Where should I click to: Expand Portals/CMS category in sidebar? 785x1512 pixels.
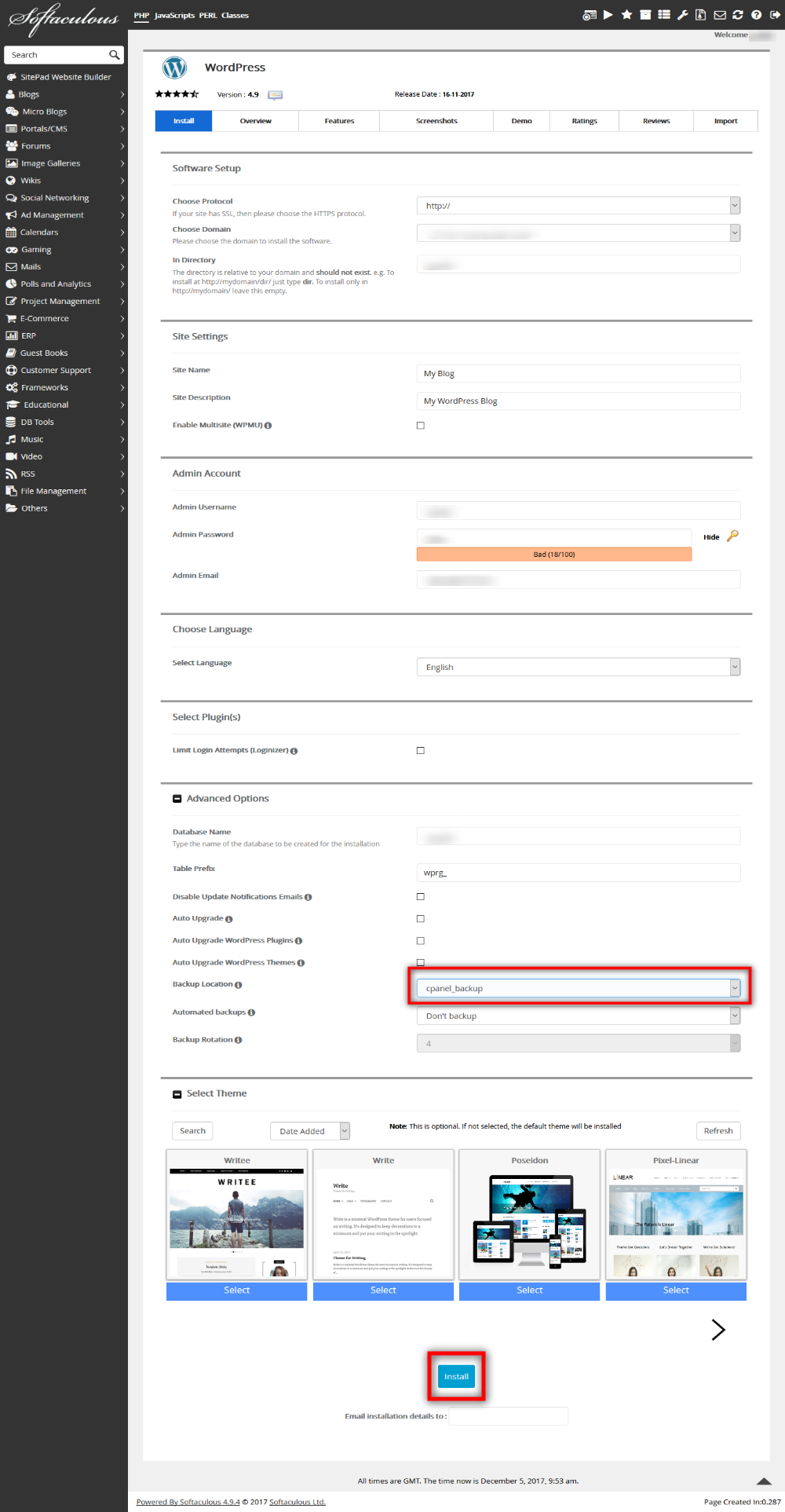[64, 129]
